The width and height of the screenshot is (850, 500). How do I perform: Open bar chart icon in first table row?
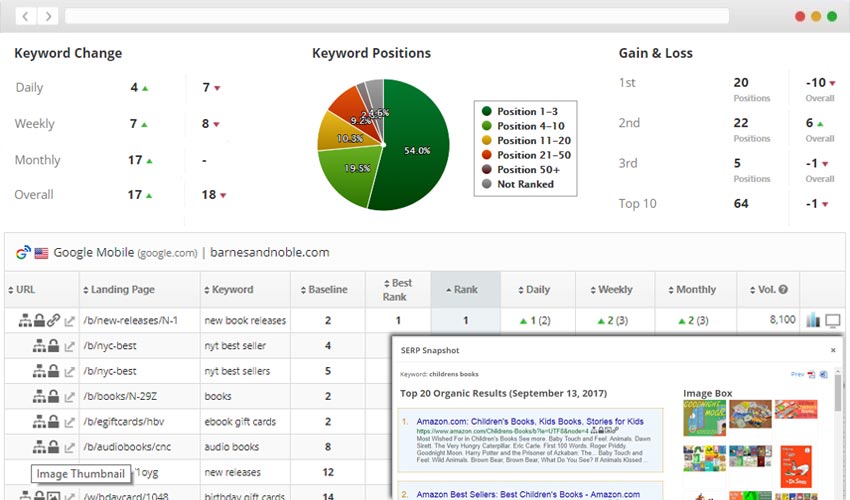813,321
